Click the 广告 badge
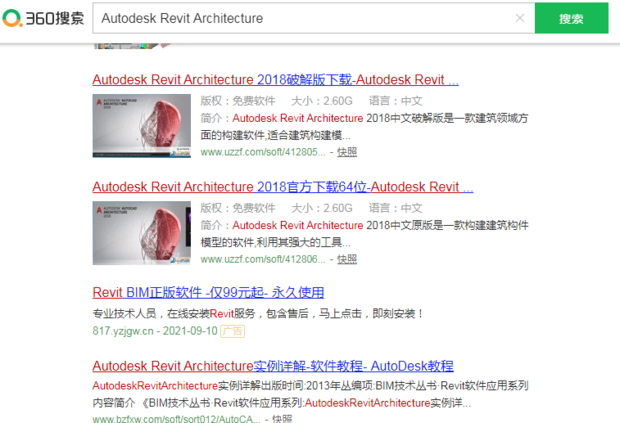This screenshot has height=423, width=620. 232,331
